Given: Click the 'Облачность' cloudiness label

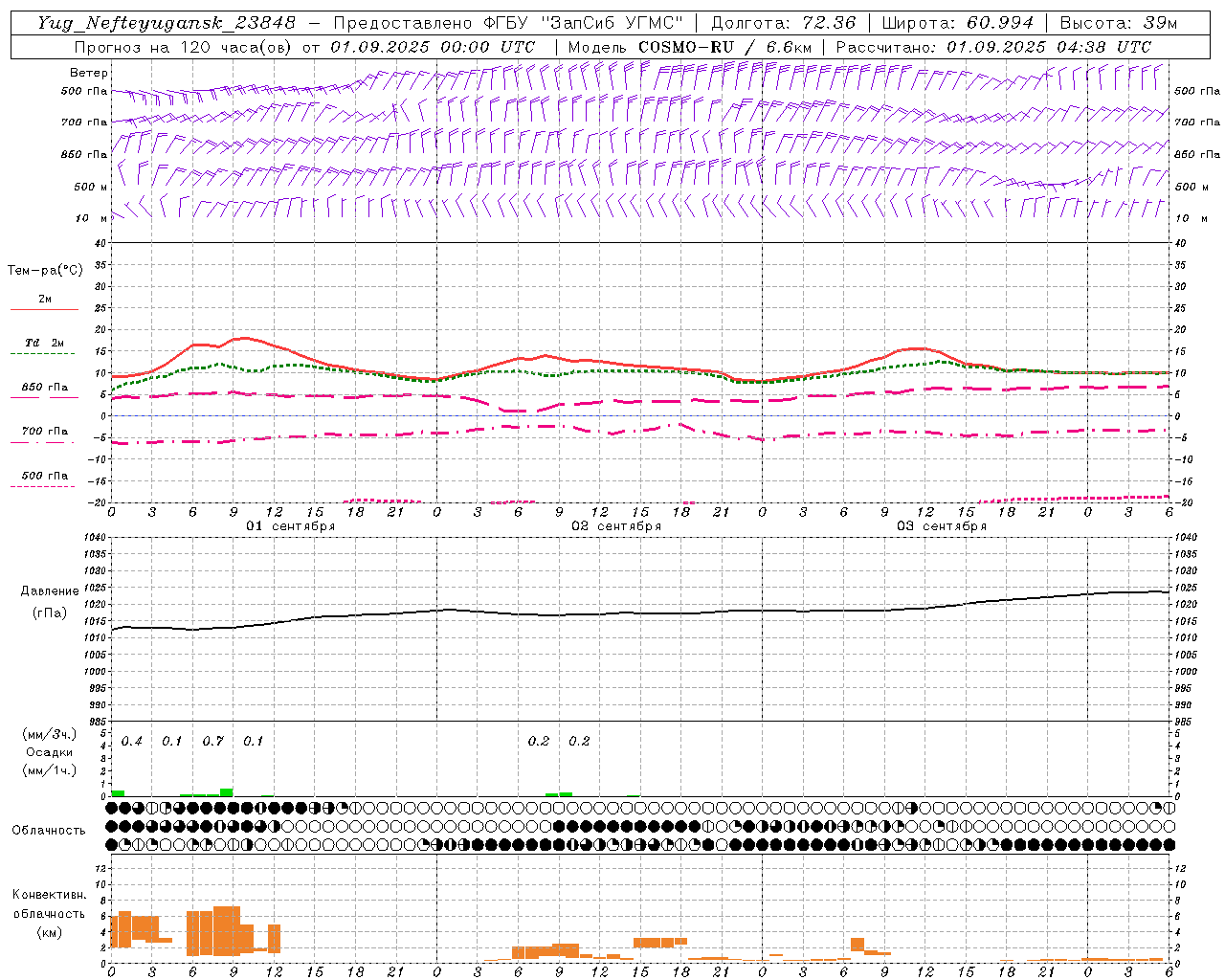Looking at the screenshot, I should click(x=49, y=830).
